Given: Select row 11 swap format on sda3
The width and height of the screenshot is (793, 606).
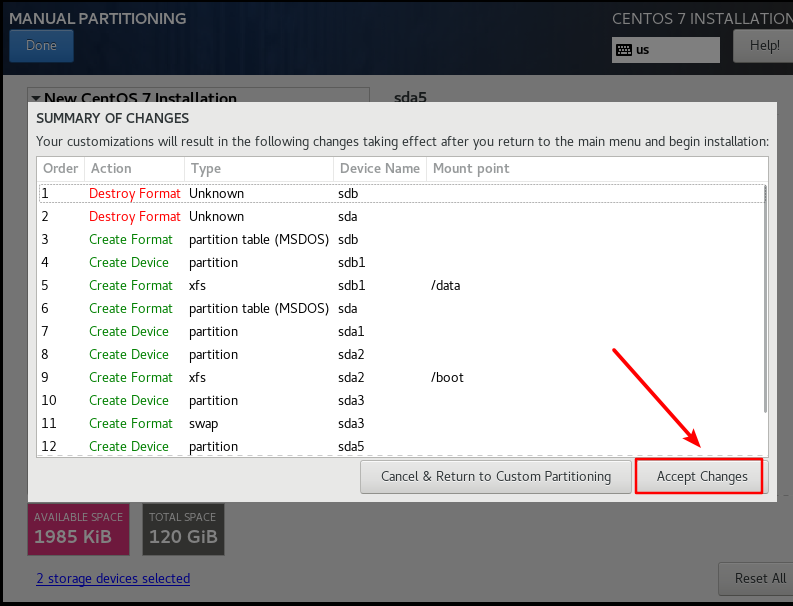Looking at the screenshot, I should click(402, 423).
